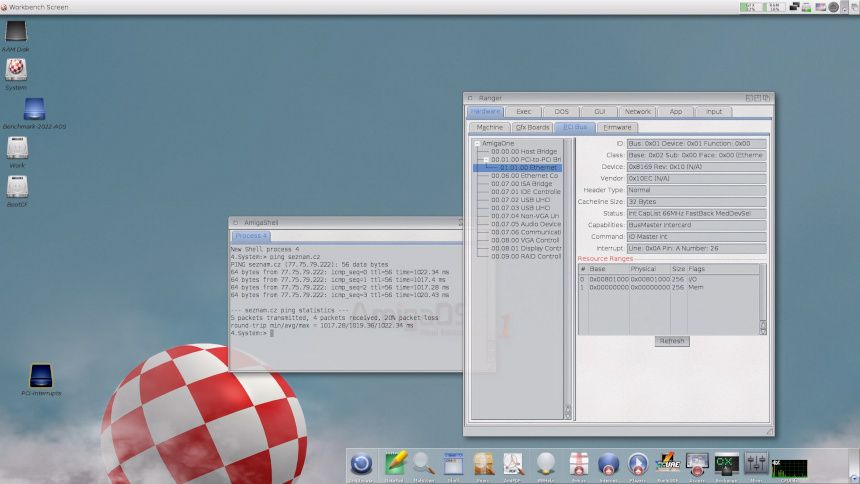
Task: Click the Physical column header
Action: pyautogui.click(x=650, y=269)
